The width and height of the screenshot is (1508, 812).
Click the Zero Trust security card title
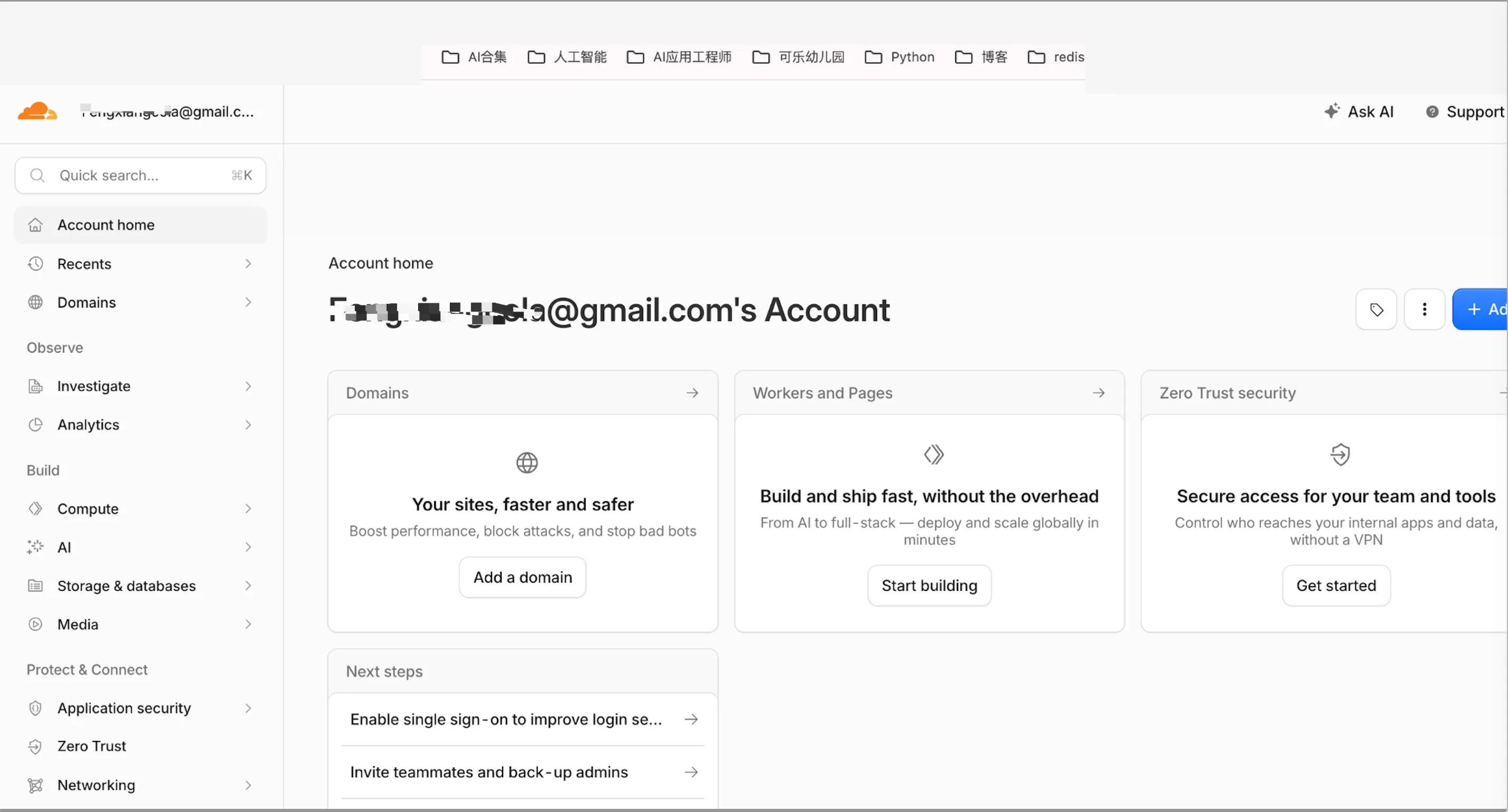(1228, 393)
